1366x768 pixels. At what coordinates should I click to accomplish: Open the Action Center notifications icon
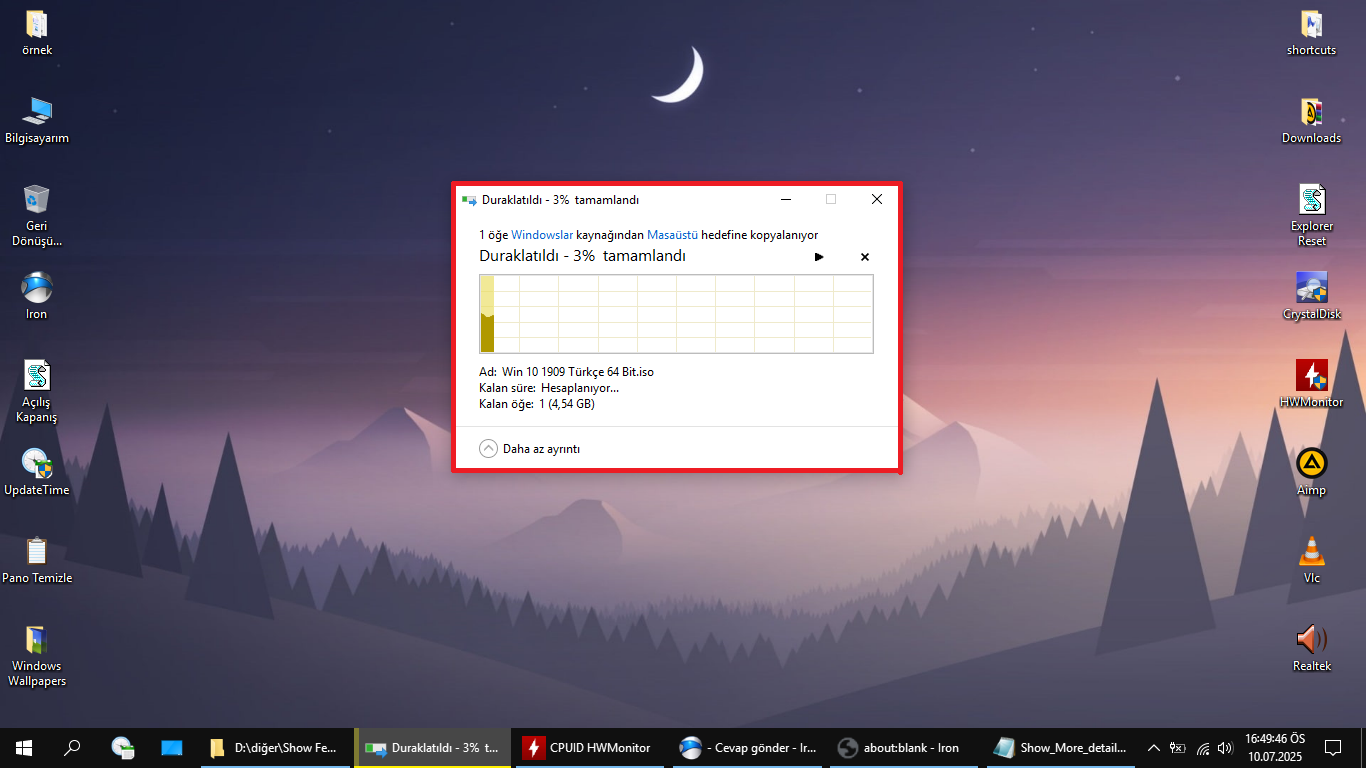tap(1333, 747)
